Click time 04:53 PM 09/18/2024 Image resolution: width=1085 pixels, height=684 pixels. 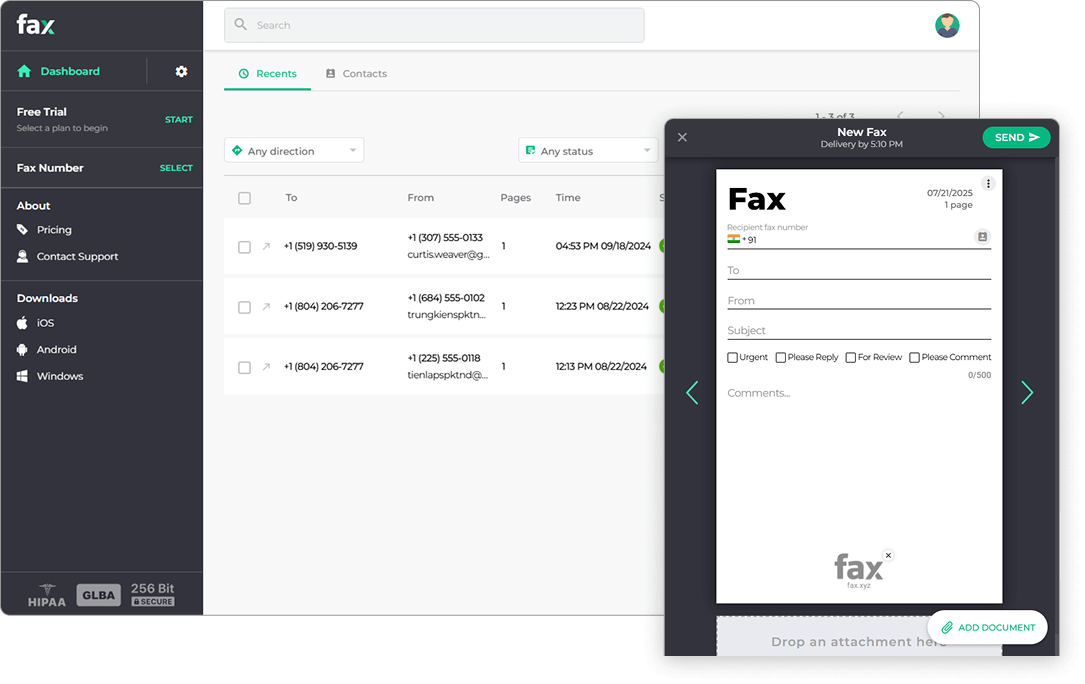(603, 246)
